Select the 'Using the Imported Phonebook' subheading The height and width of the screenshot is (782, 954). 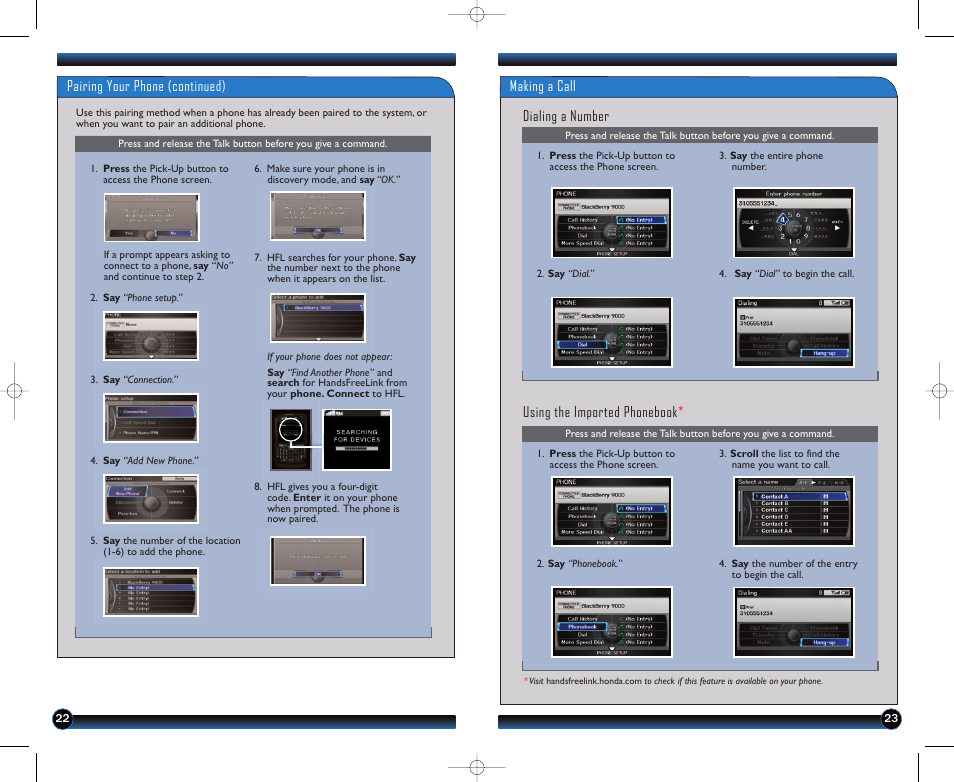pyautogui.click(x=600, y=412)
